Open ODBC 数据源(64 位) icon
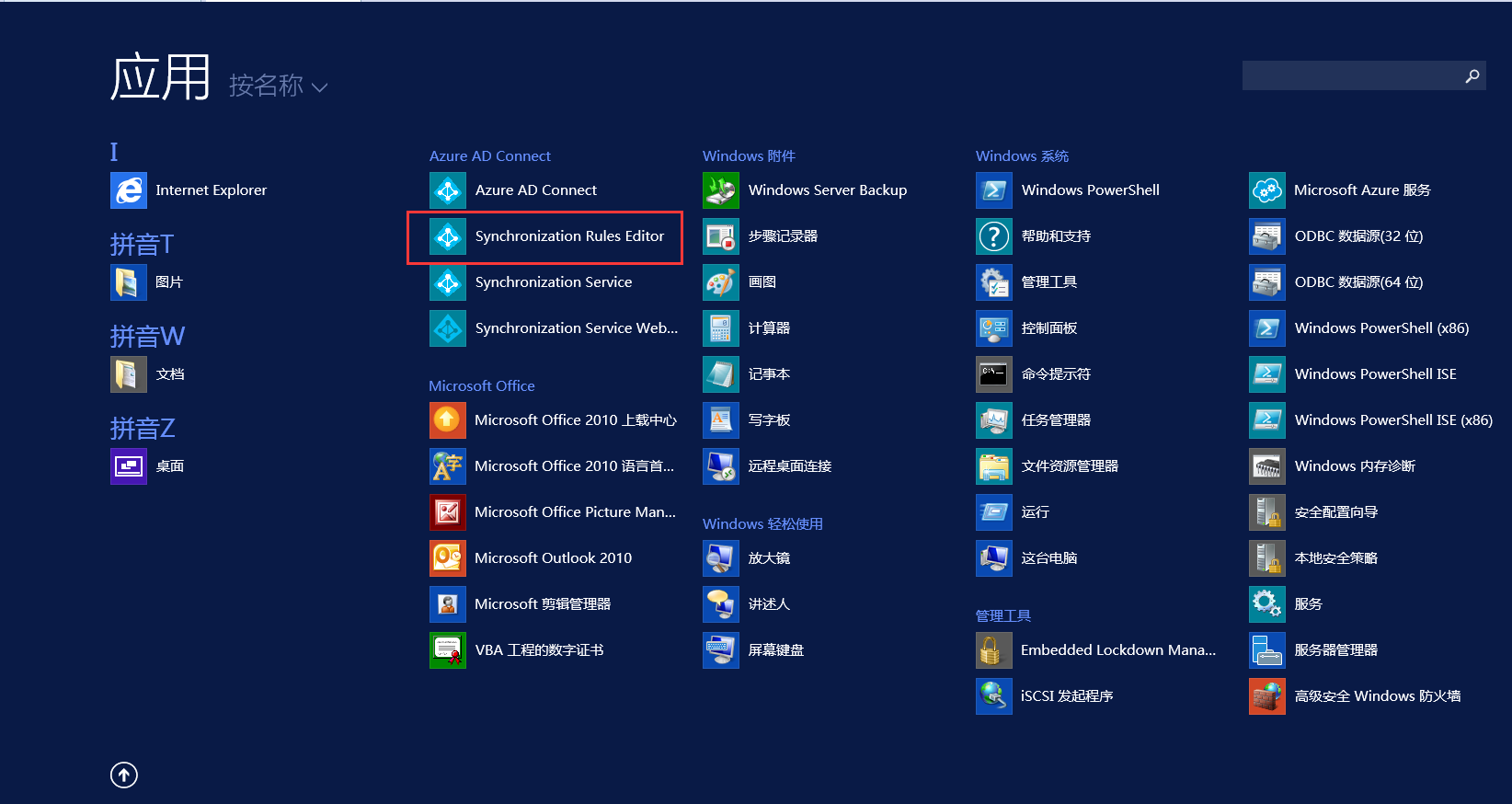The image size is (1512, 804). 1267,282
